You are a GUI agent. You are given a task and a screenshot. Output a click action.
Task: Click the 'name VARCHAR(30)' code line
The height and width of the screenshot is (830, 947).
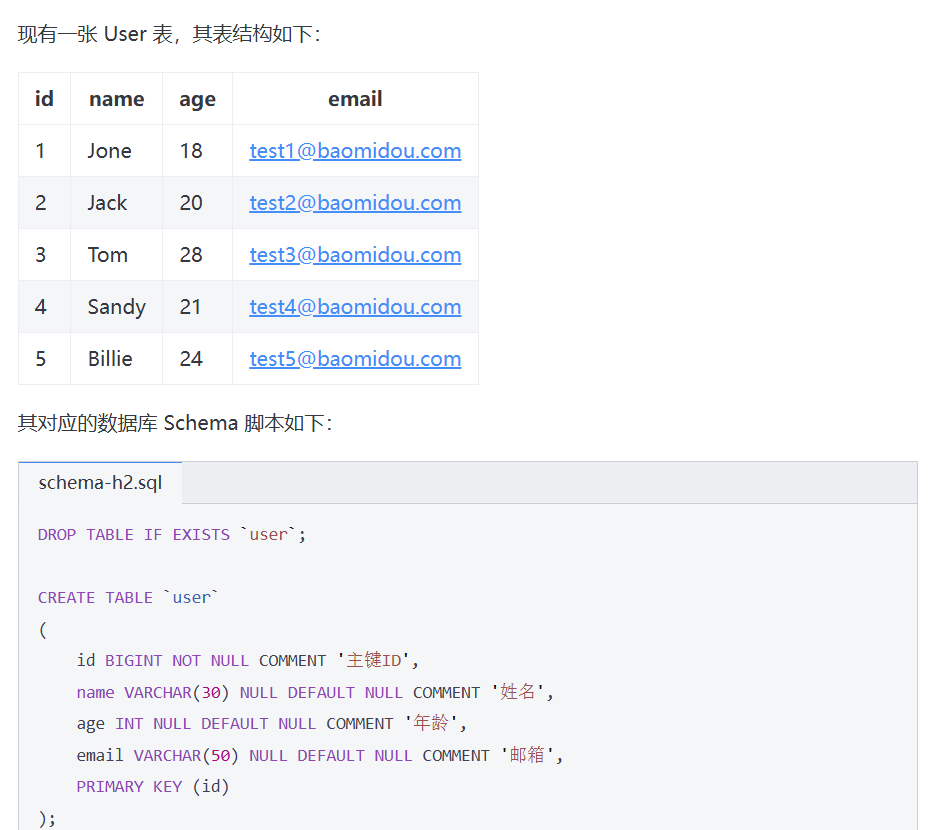click(x=315, y=692)
